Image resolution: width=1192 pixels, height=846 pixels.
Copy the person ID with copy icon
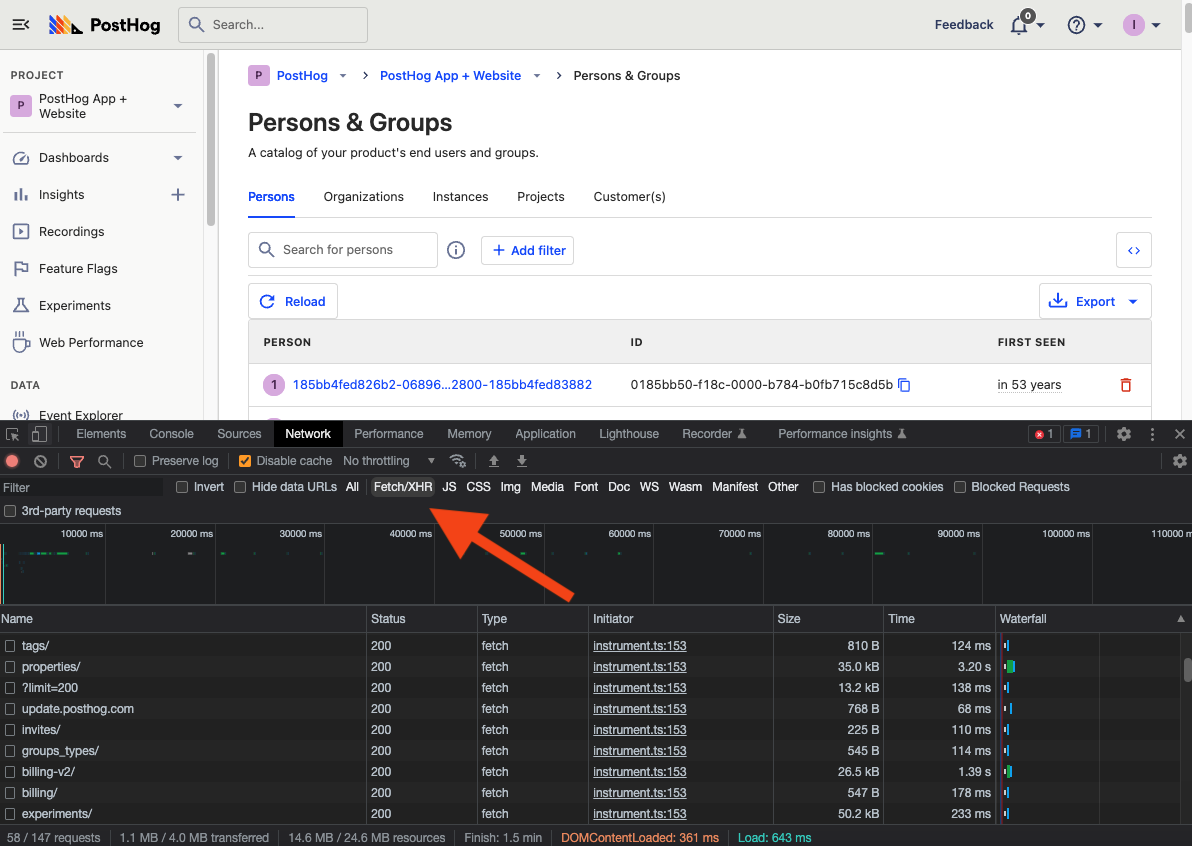point(904,385)
